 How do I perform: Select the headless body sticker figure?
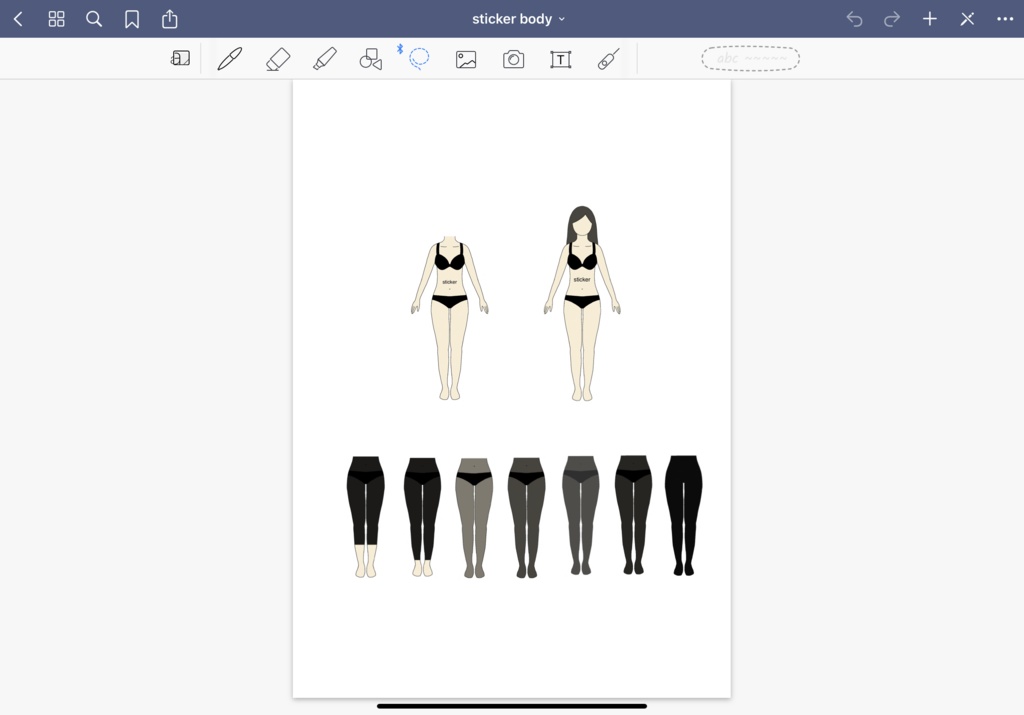(449, 318)
